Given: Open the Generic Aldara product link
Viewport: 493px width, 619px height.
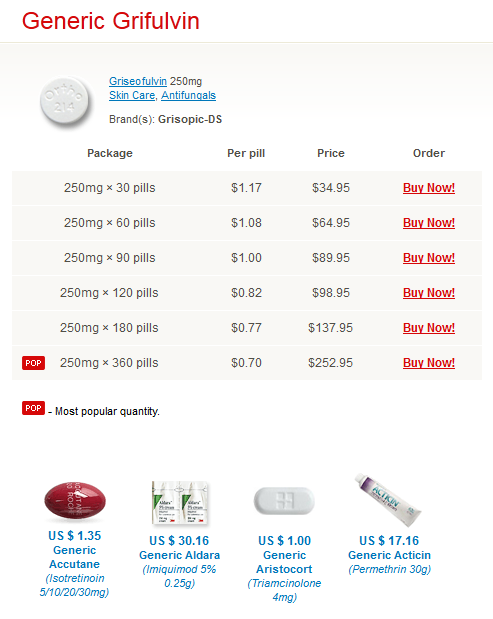Looking at the screenshot, I should (x=180, y=555).
